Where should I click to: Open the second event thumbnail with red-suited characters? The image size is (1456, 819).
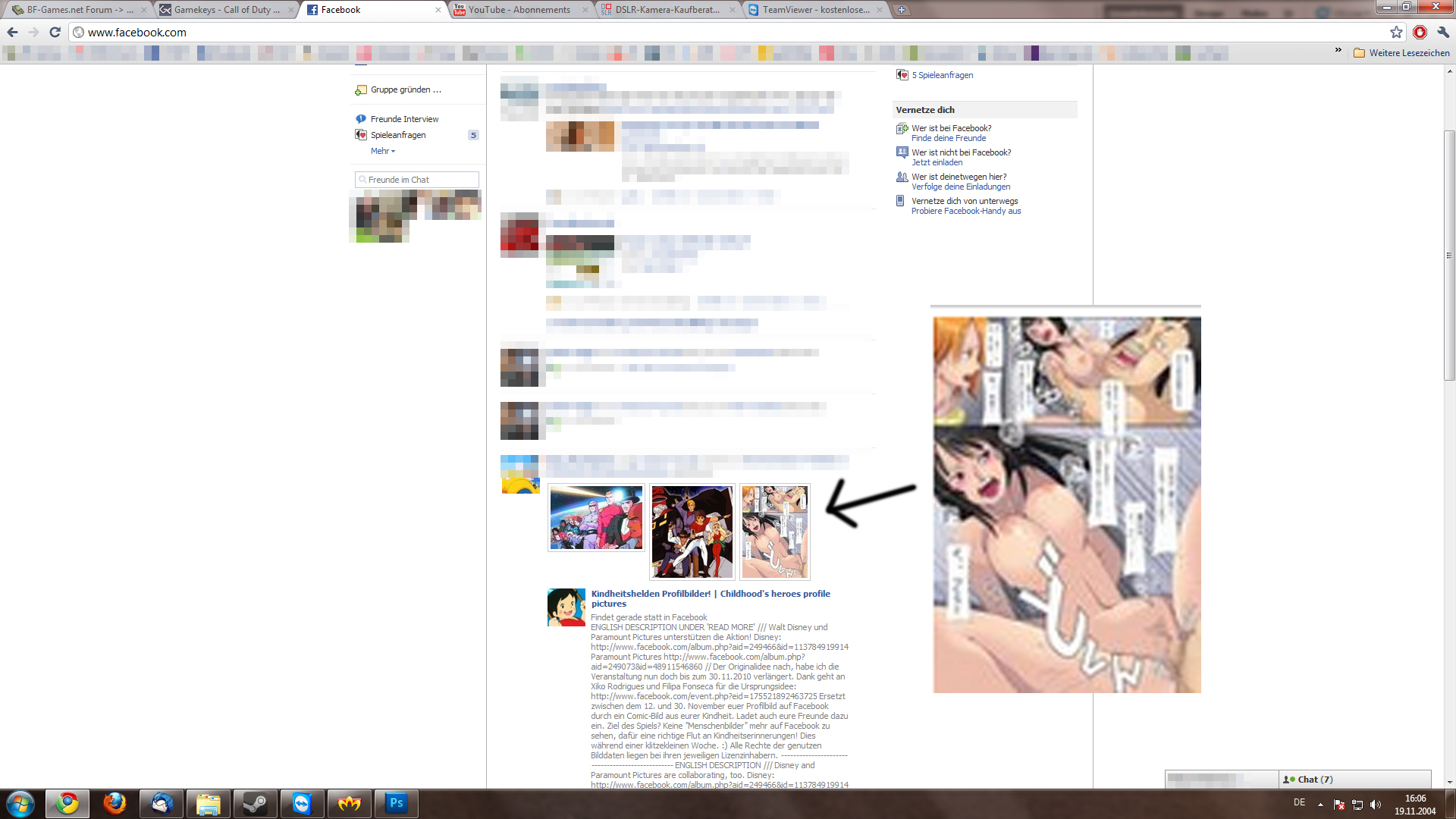692,532
